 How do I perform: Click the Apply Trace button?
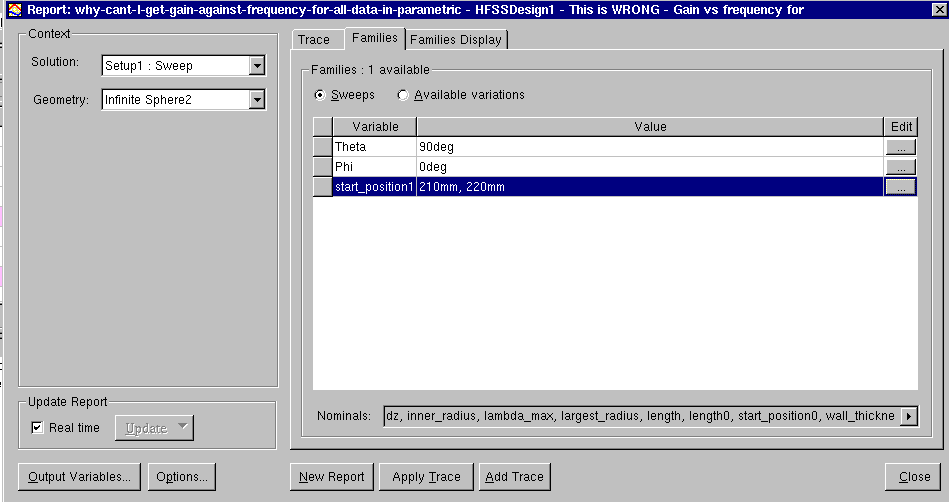(426, 477)
